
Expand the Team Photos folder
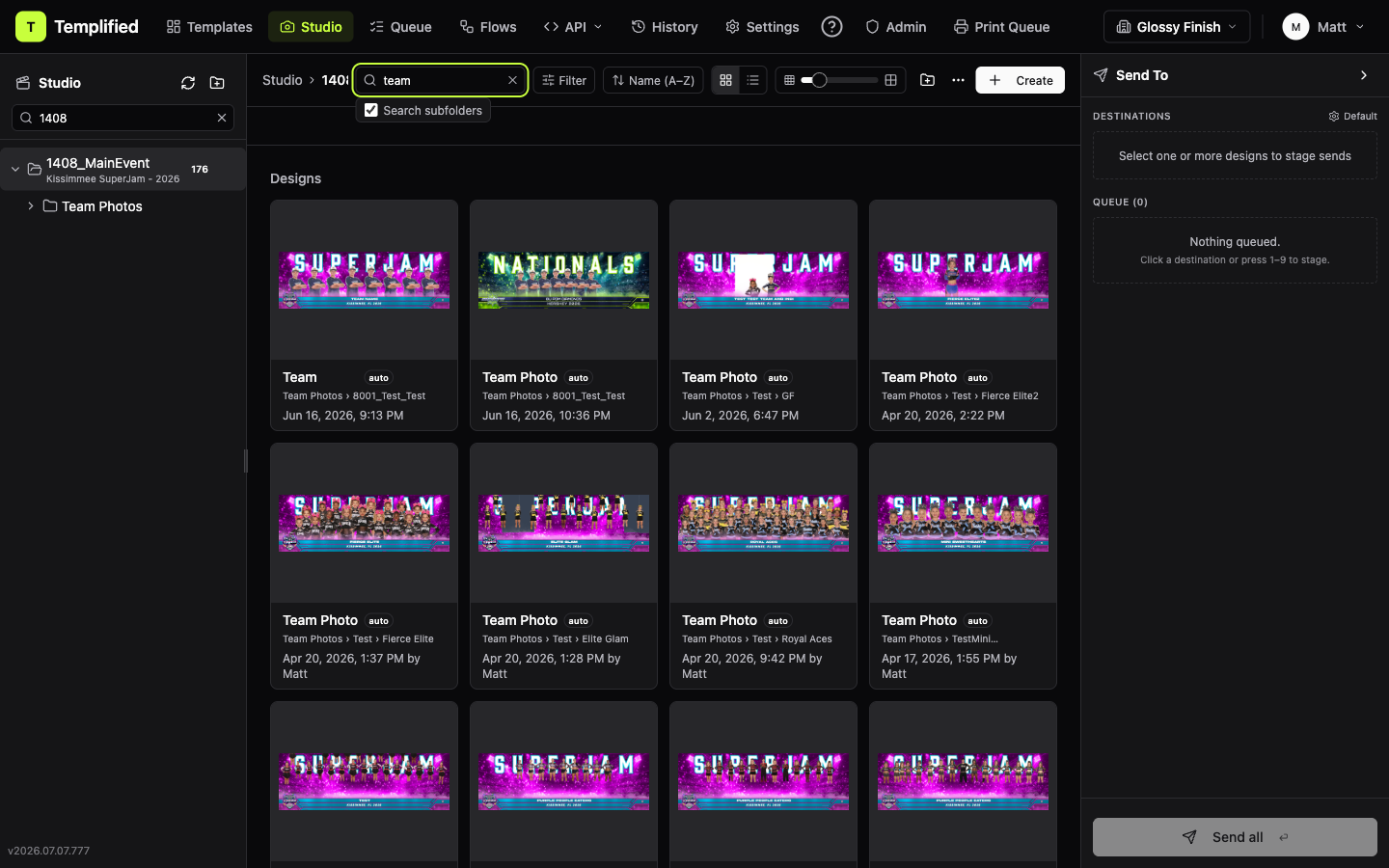(x=31, y=205)
